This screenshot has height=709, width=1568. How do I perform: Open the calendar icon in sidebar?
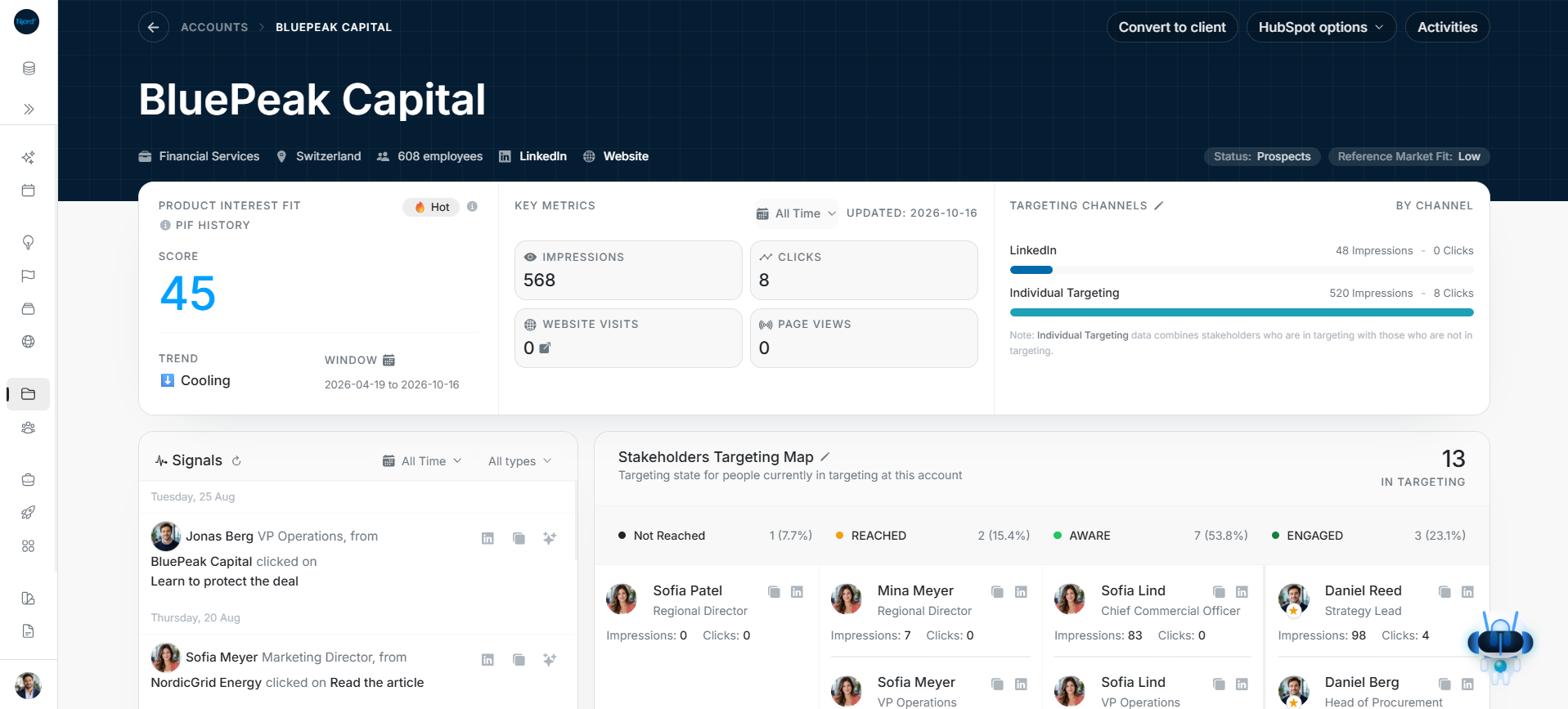tap(29, 191)
